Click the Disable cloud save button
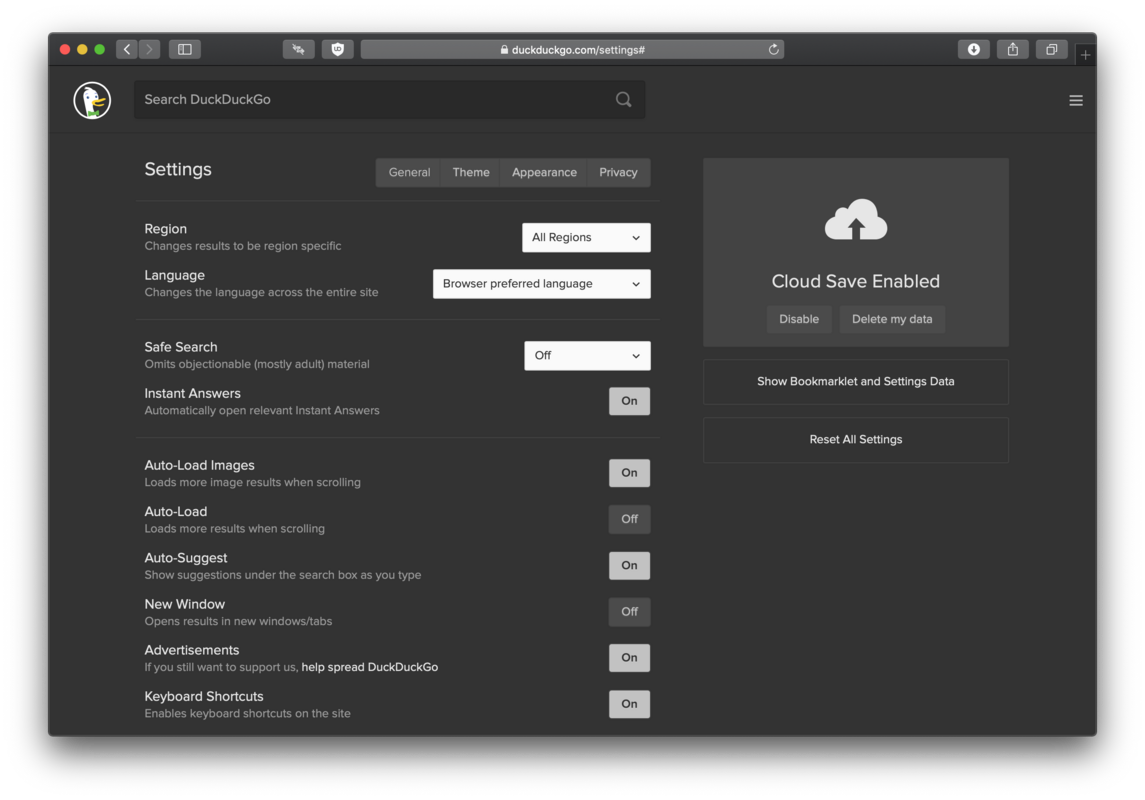The height and width of the screenshot is (800, 1145). (x=799, y=319)
